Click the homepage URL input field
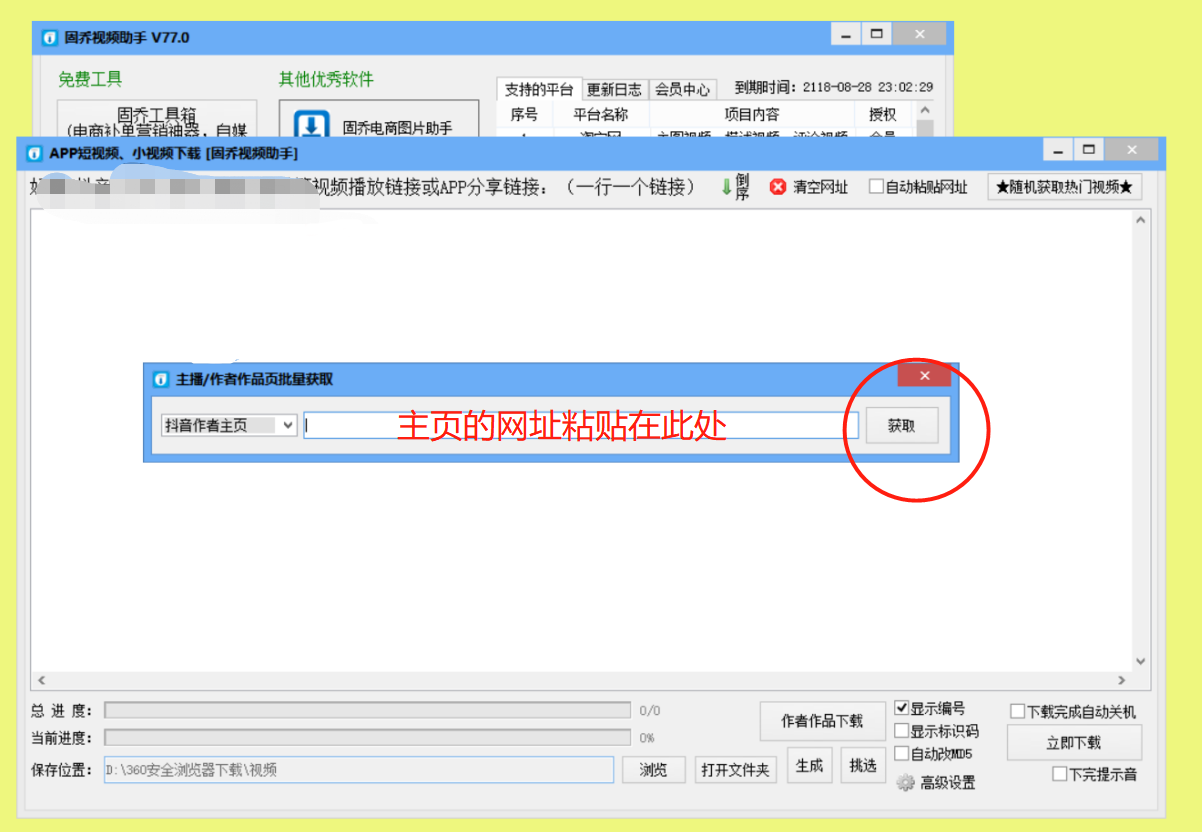The image size is (1202, 832). [581, 425]
